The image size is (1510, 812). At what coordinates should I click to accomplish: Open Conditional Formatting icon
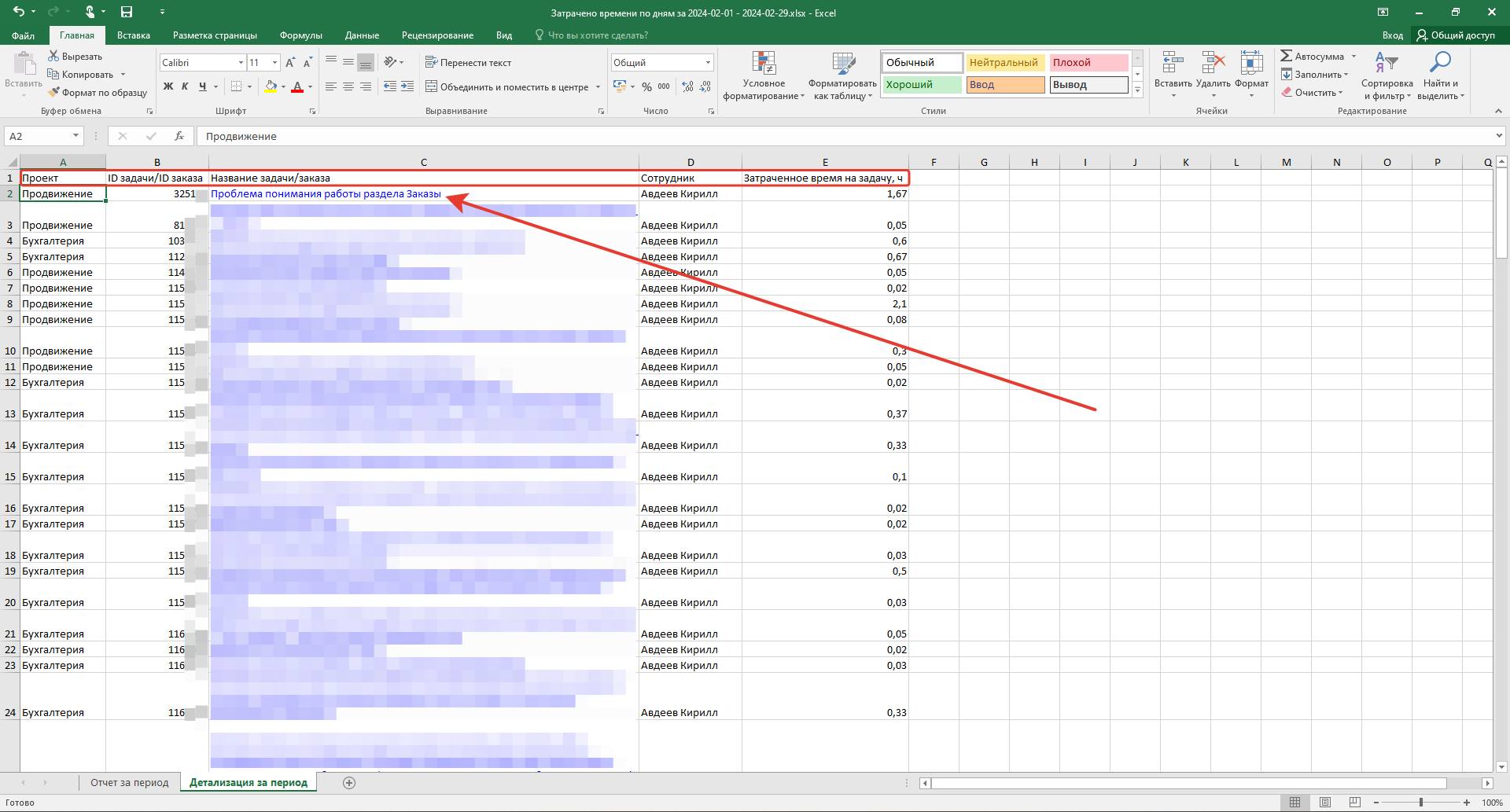(x=763, y=64)
